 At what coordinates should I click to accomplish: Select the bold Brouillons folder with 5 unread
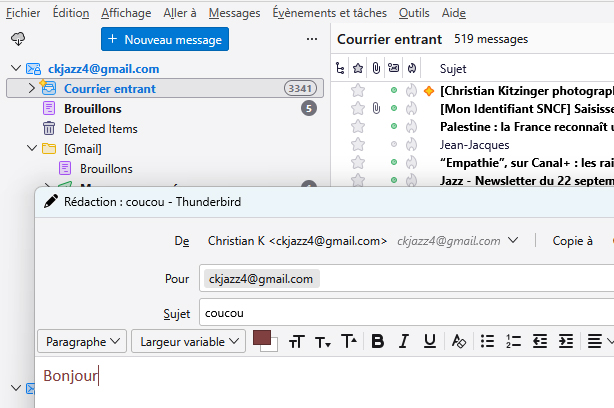tap(93, 109)
